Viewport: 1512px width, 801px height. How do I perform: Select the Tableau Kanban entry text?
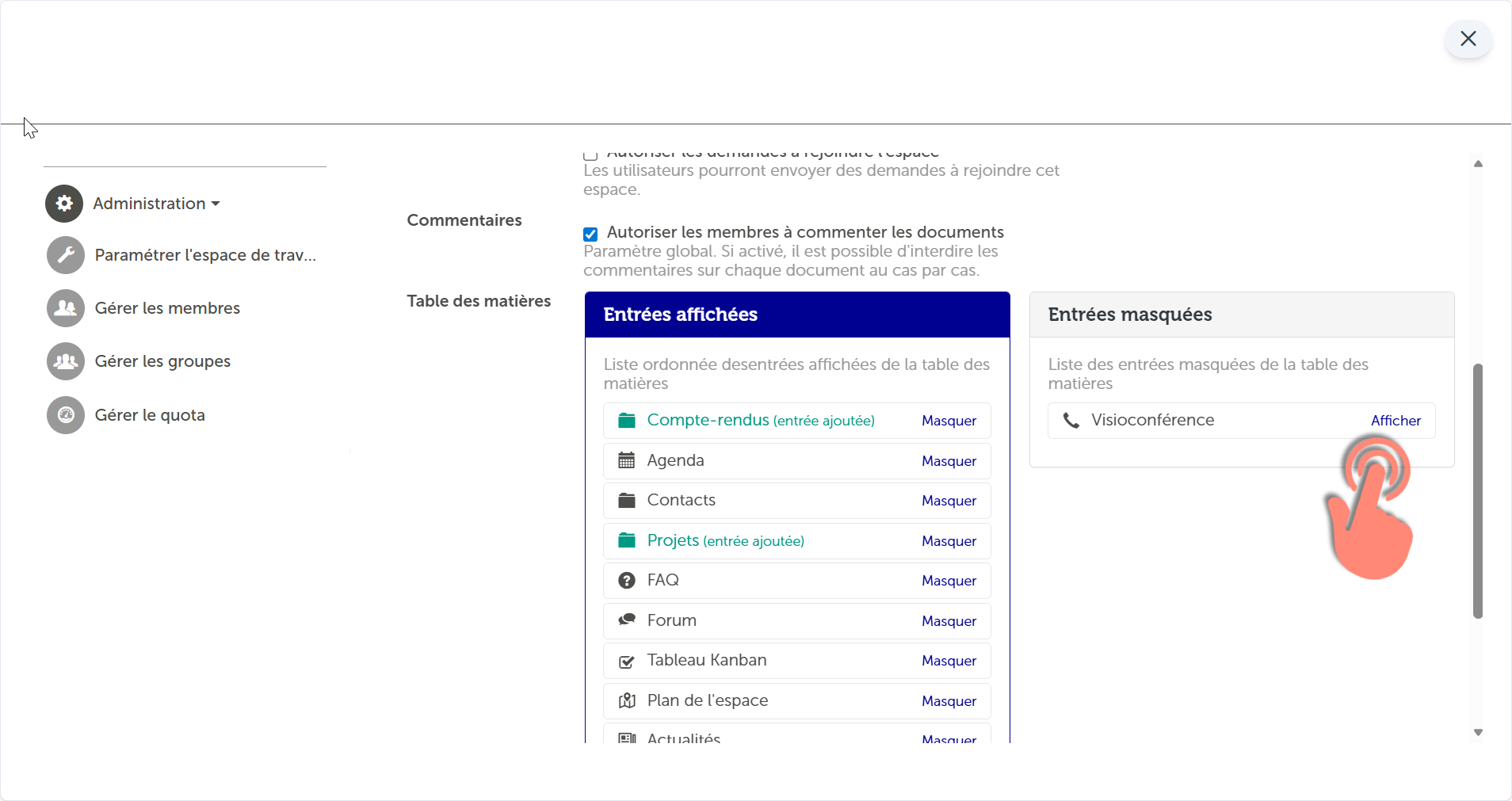coord(706,660)
